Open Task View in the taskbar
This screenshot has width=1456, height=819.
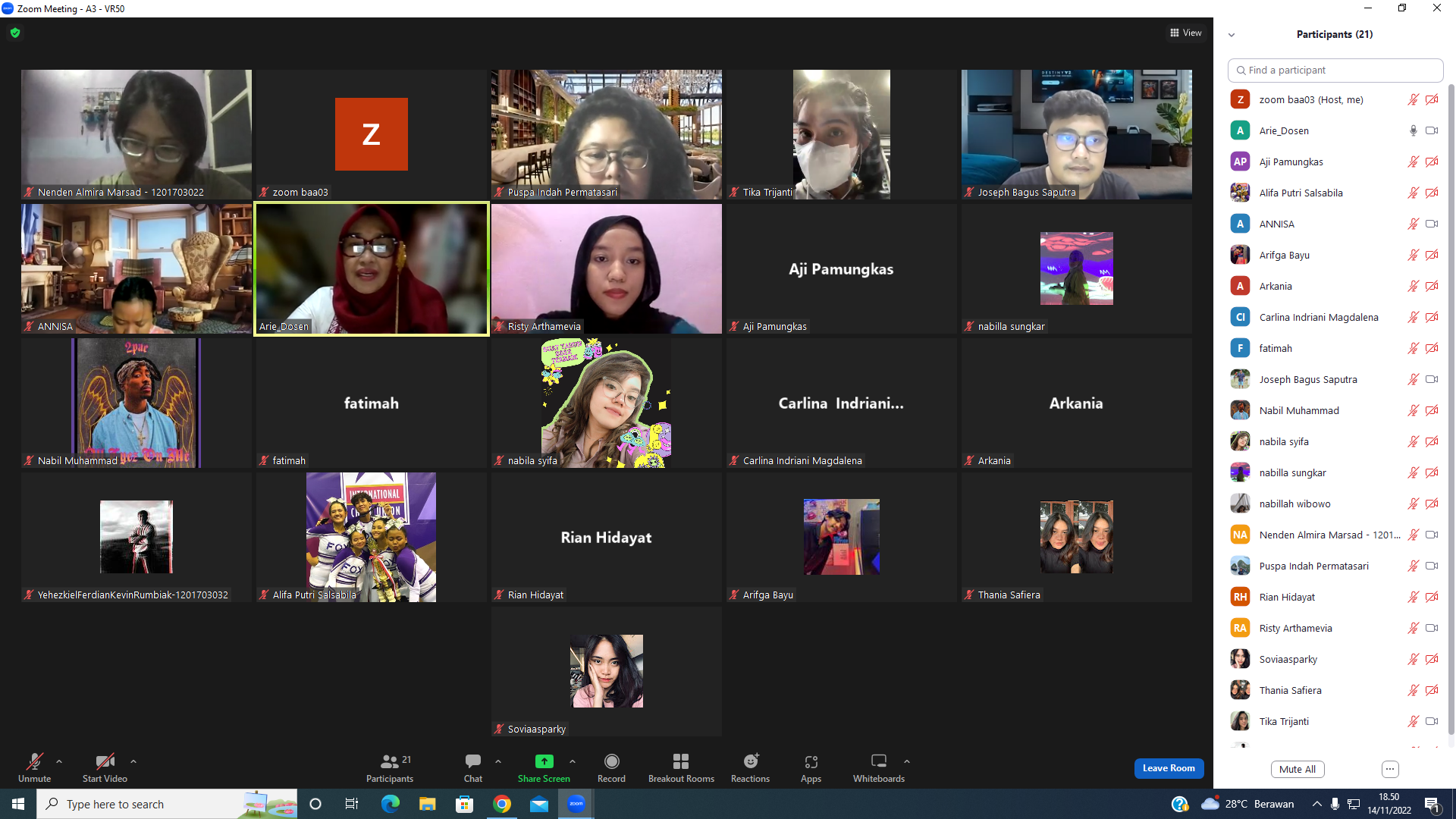[x=352, y=804]
